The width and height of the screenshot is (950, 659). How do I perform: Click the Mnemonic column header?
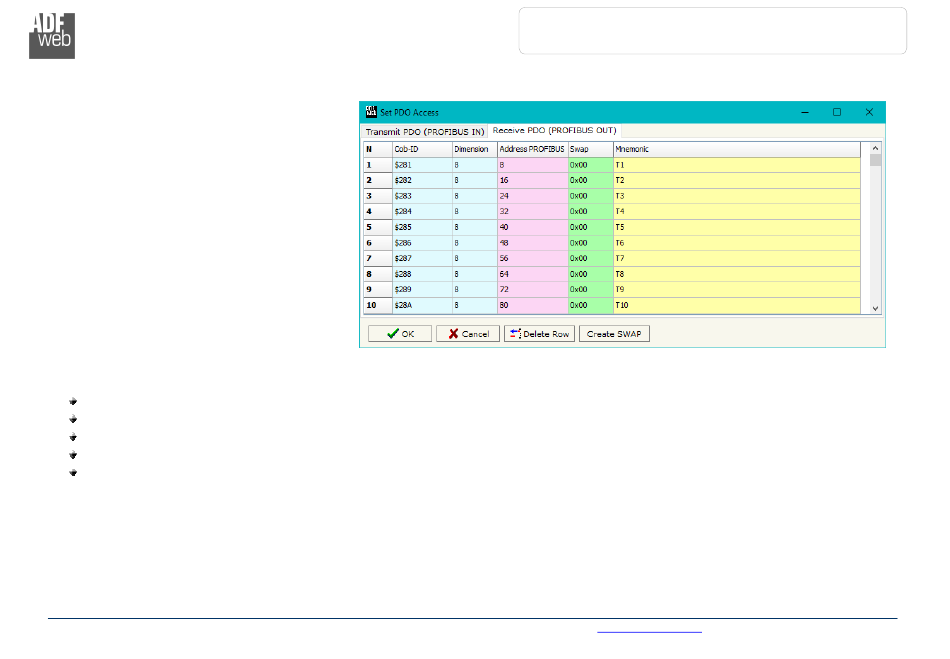737,149
